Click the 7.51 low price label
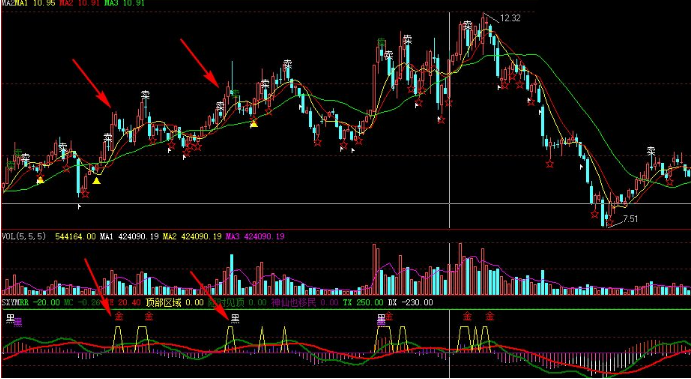Image resolution: width=691 pixels, height=379 pixels. (630, 218)
